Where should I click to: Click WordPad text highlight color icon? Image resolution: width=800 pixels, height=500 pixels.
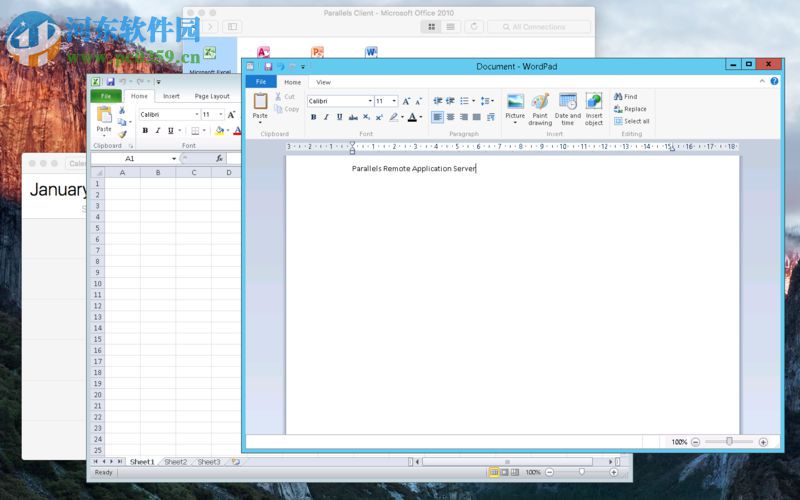[393, 117]
